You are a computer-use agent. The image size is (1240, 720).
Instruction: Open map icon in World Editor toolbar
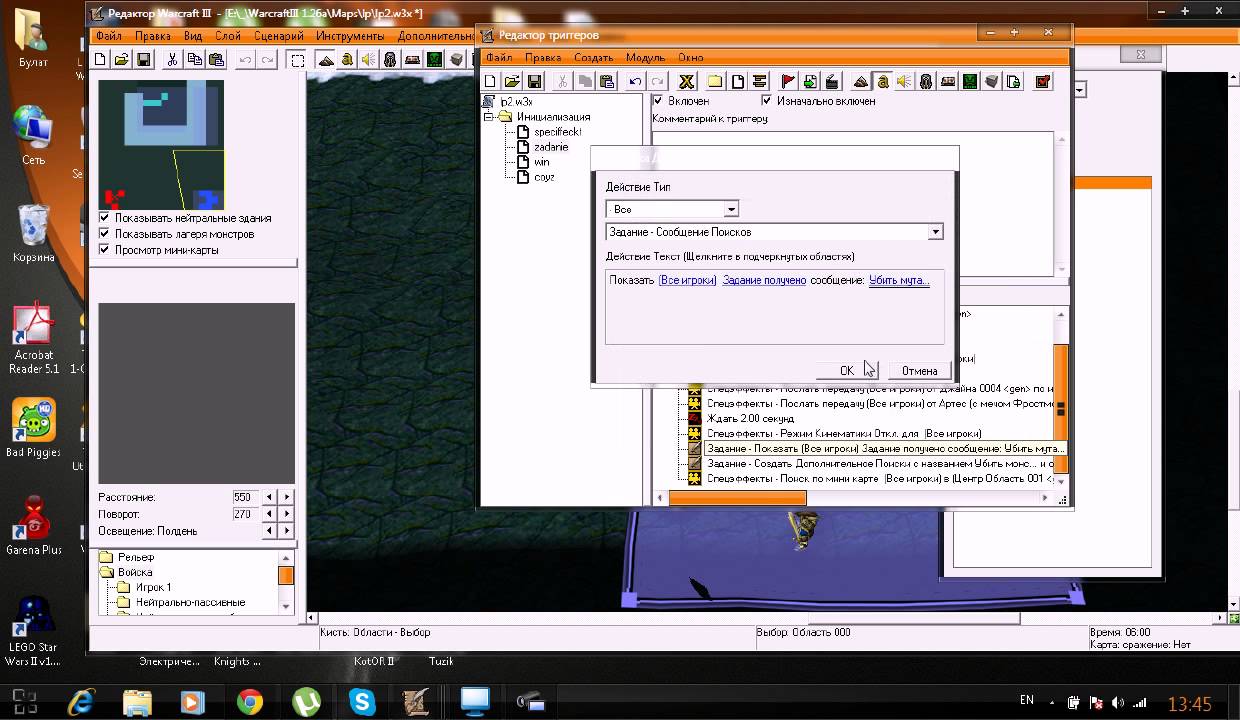121,60
